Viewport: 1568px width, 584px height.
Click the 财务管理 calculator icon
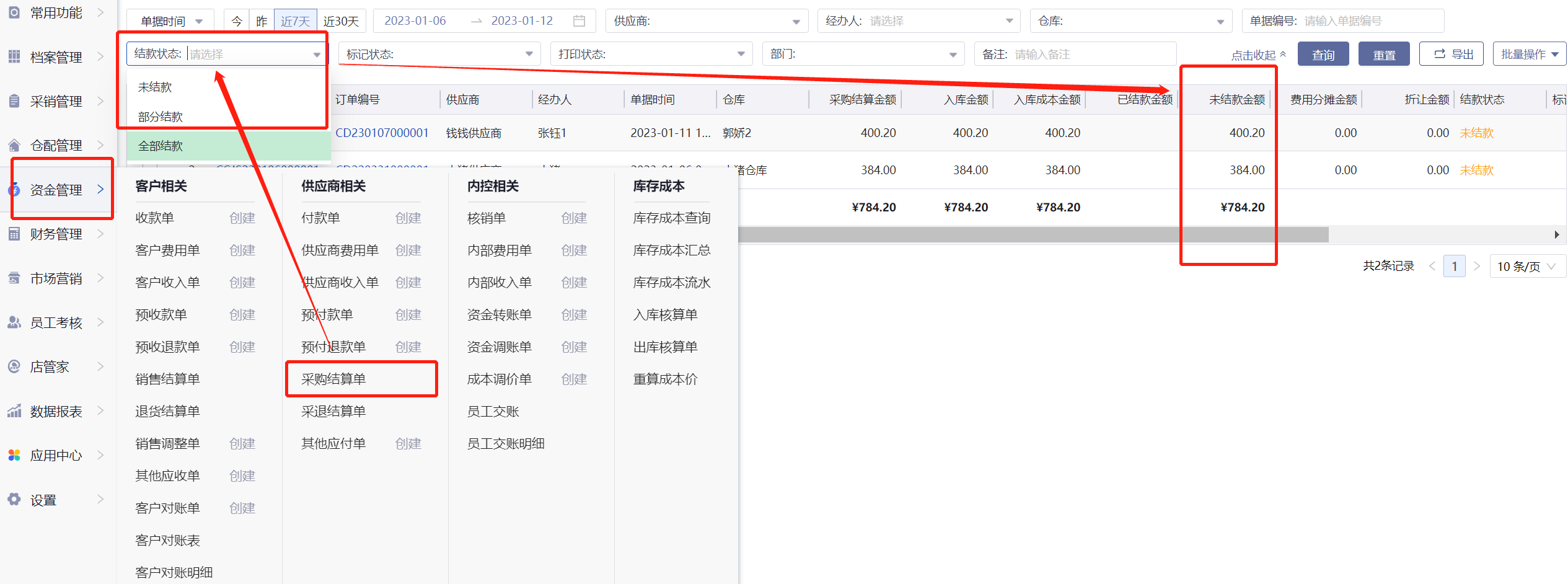[x=14, y=234]
